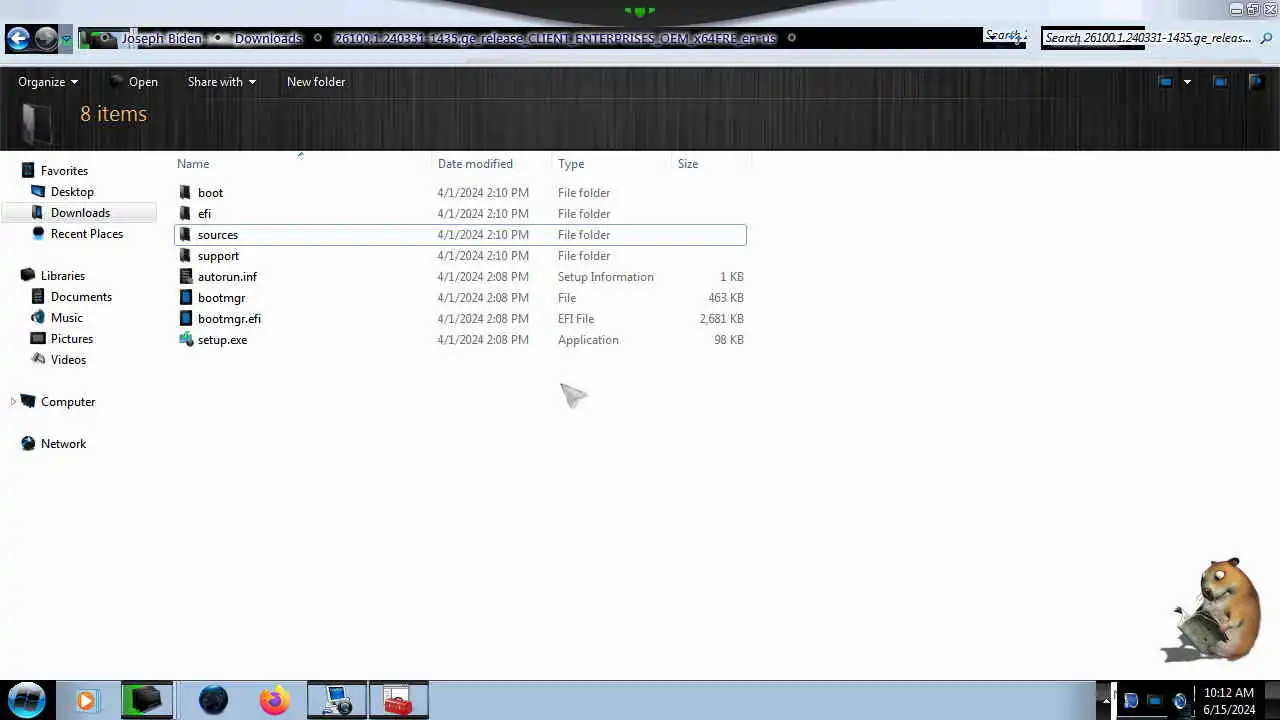Click in the Search folder input box
The width and height of the screenshot is (1280, 720).
(1148, 38)
